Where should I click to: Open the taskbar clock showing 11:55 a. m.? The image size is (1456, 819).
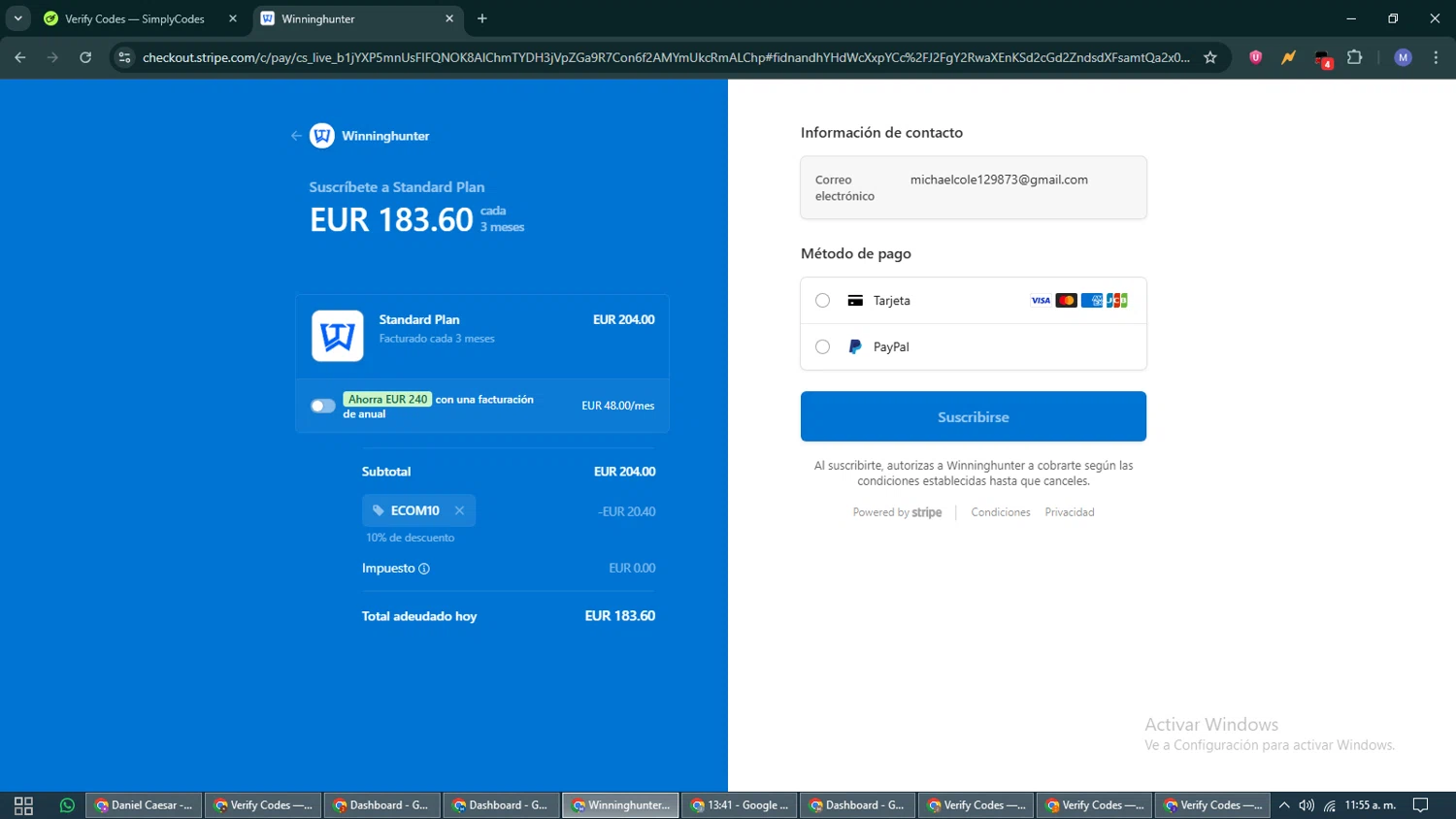click(x=1370, y=805)
